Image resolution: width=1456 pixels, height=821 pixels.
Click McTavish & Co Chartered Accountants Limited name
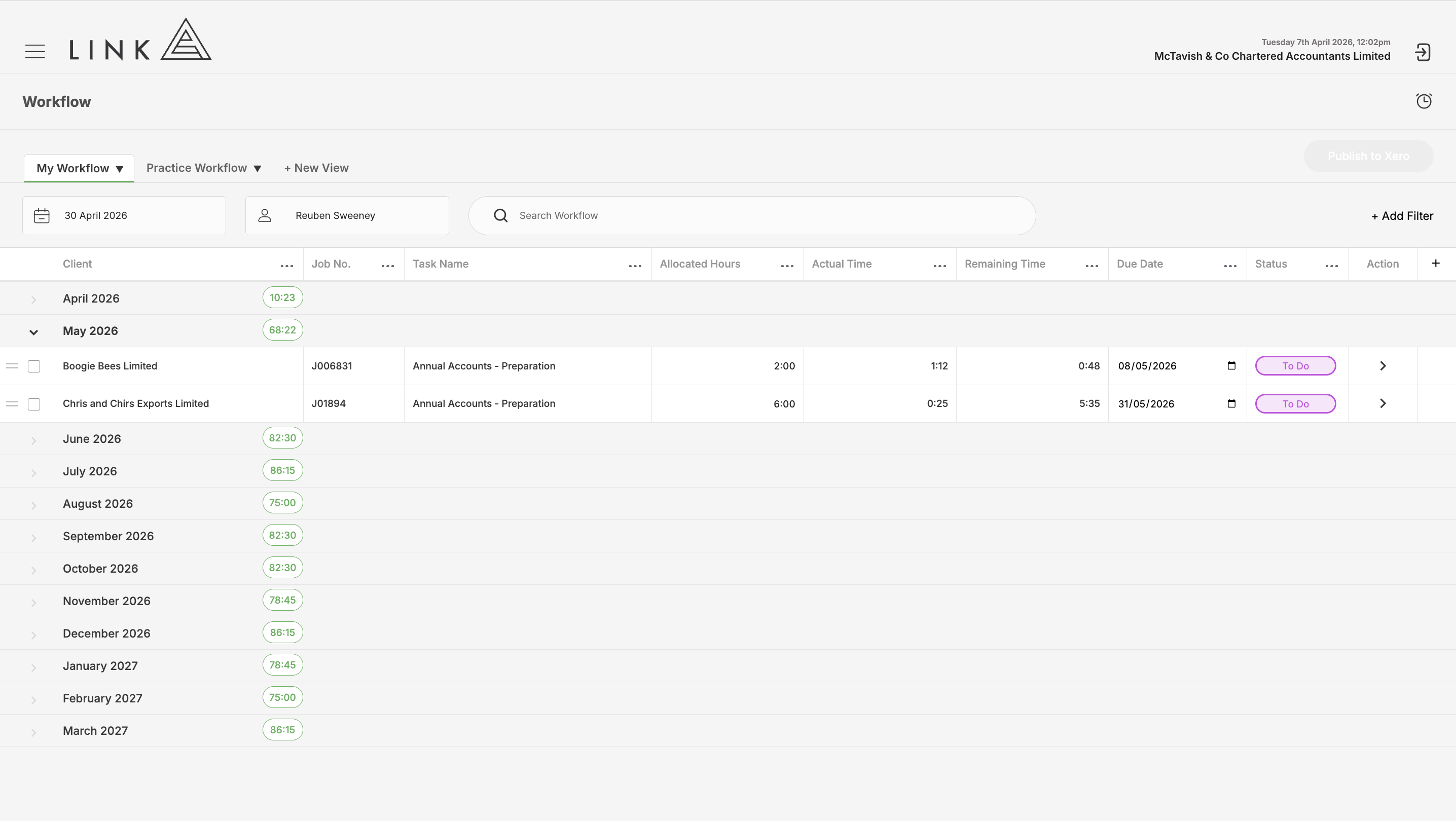[x=1272, y=56]
